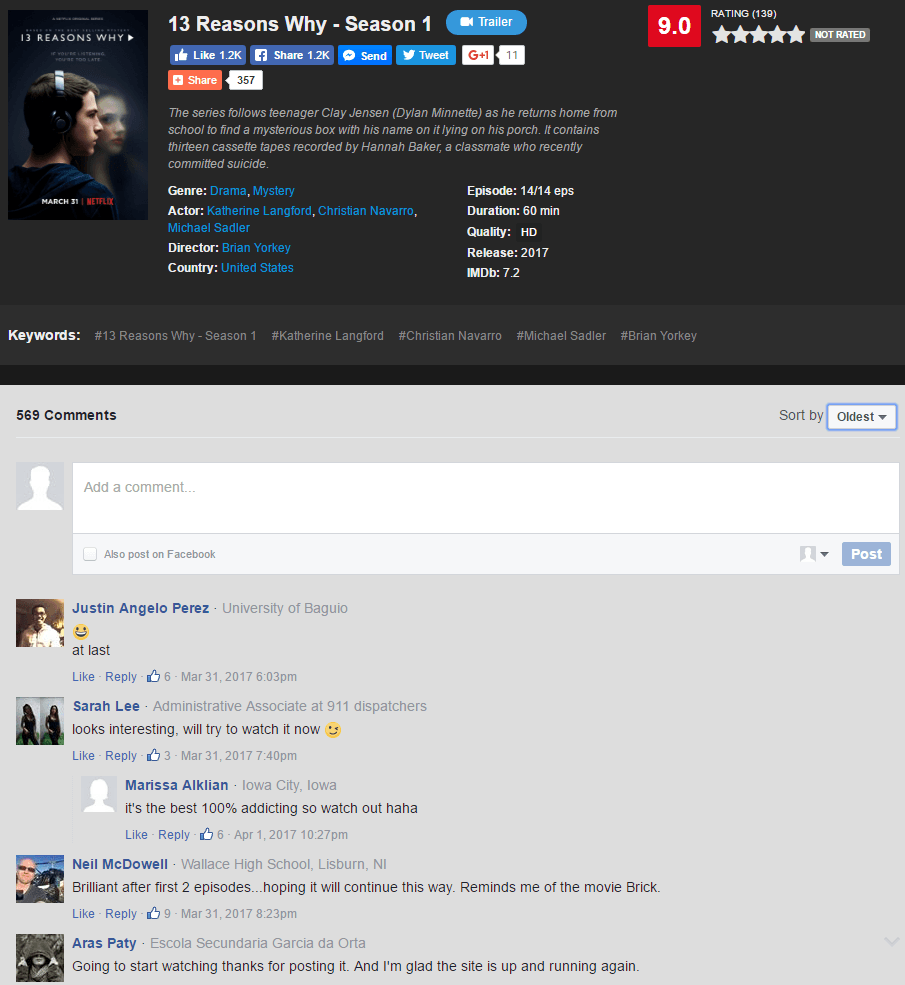Viewport: 905px width, 985px height.
Task: Reply to Justin Angelo Perez's comment
Action: coord(121,677)
